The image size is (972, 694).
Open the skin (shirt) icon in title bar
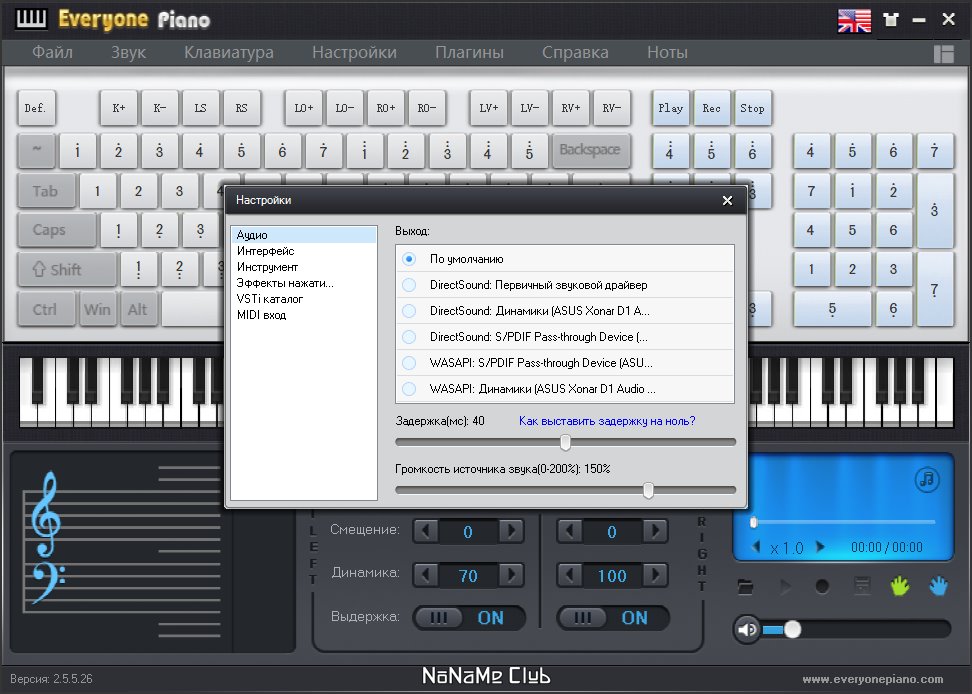point(891,20)
